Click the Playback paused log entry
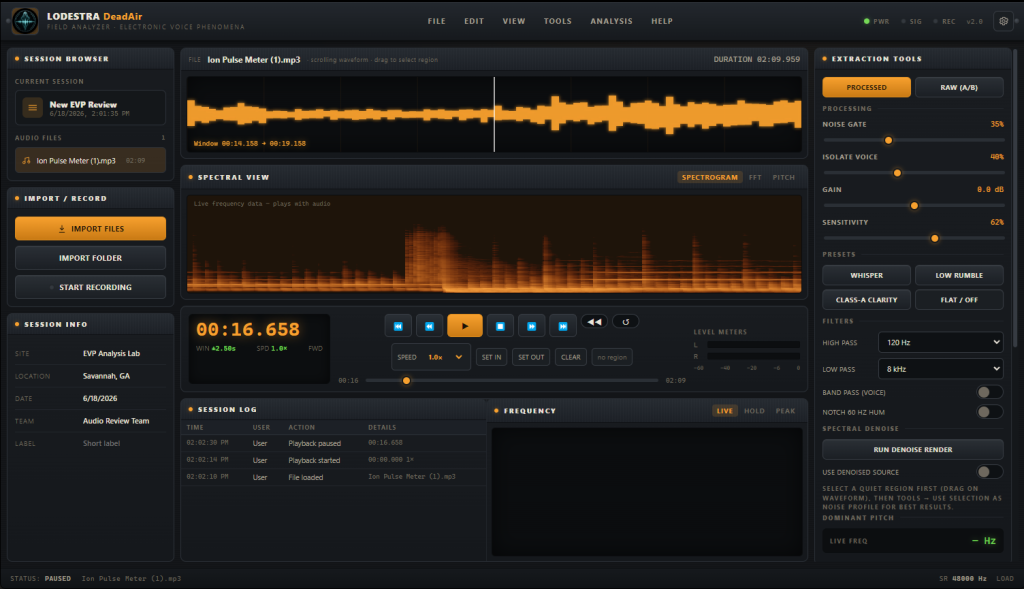This screenshot has width=1024, height=589. click(x=334, y=443)
